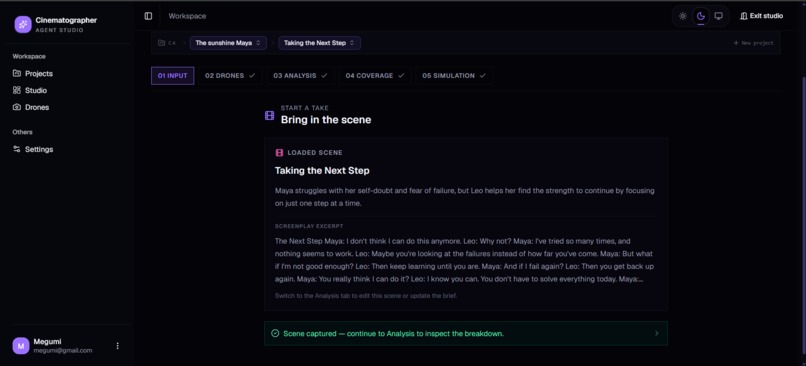Expand the Scene captured banner chevron
Screen dimensions: 806x366
click(656, 334)
